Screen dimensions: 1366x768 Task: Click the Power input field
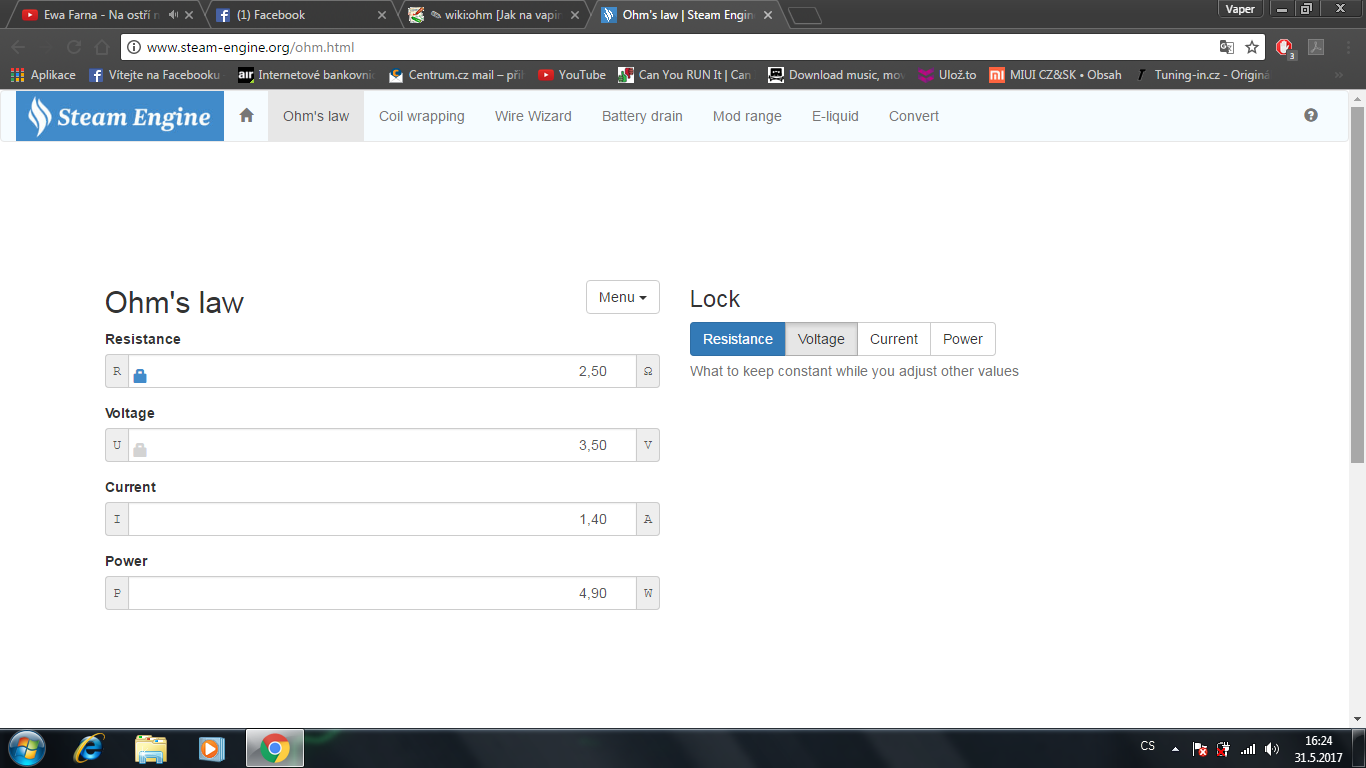tap(382, 593)
